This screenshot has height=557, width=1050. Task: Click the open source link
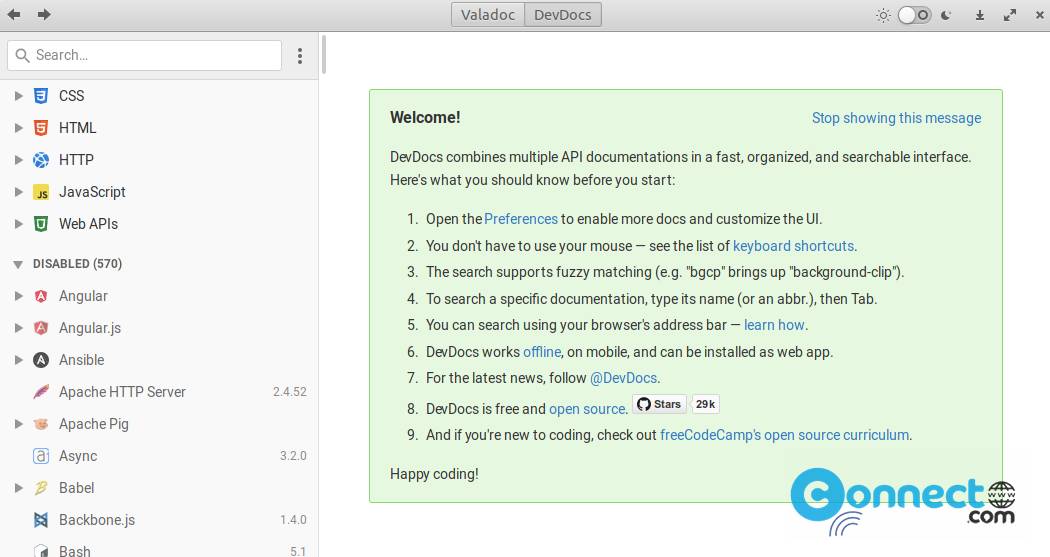(x=587, y=408)
